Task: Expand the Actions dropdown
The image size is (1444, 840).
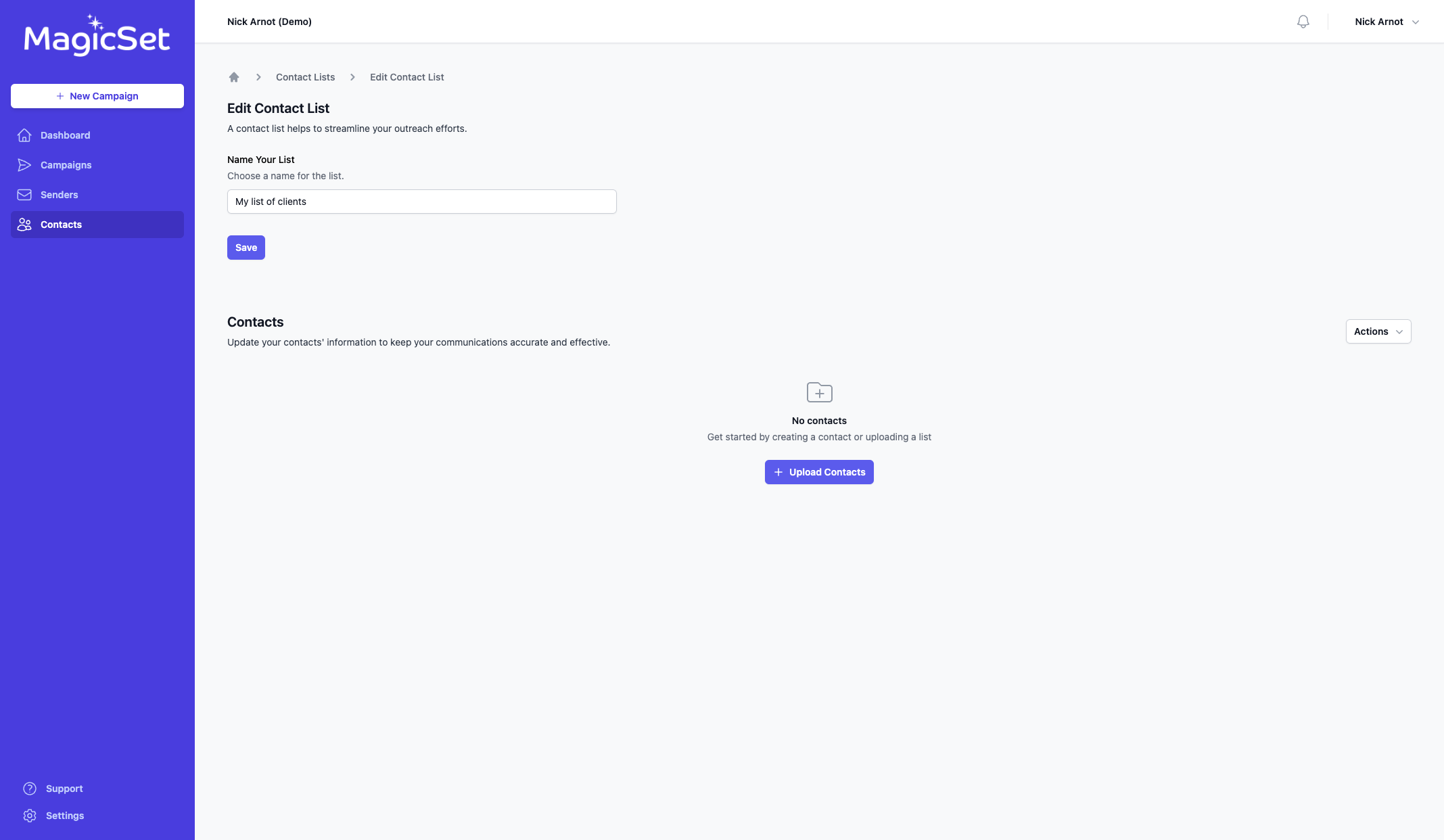Action: [x=1378, y=331]
